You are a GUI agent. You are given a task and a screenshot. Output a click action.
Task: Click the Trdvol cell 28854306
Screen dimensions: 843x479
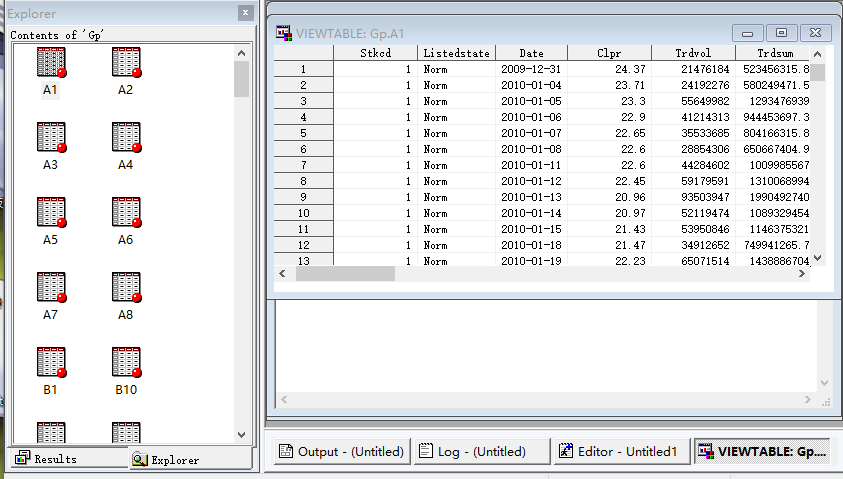pos(693,149)
